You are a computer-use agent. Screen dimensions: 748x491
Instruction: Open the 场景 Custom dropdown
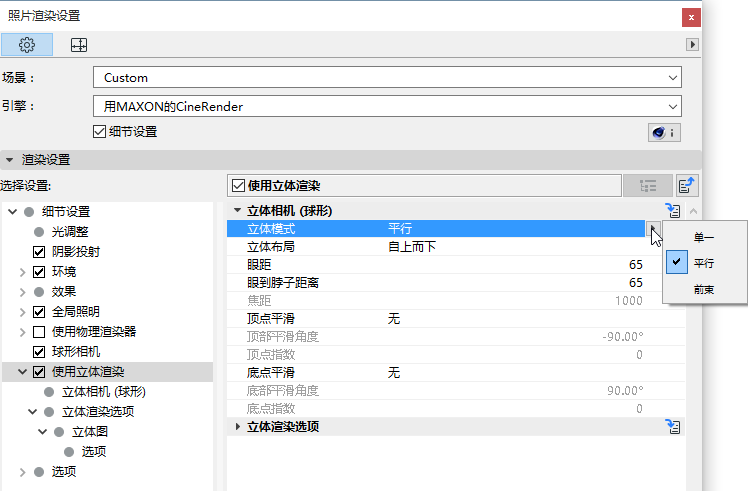(387, 77)
